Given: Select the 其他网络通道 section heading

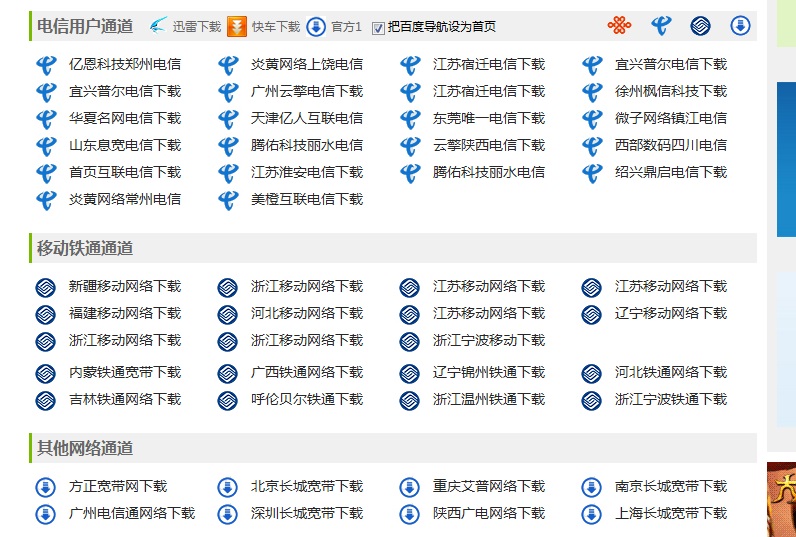Looking at the screenshot, I should [x=85, y=448].
